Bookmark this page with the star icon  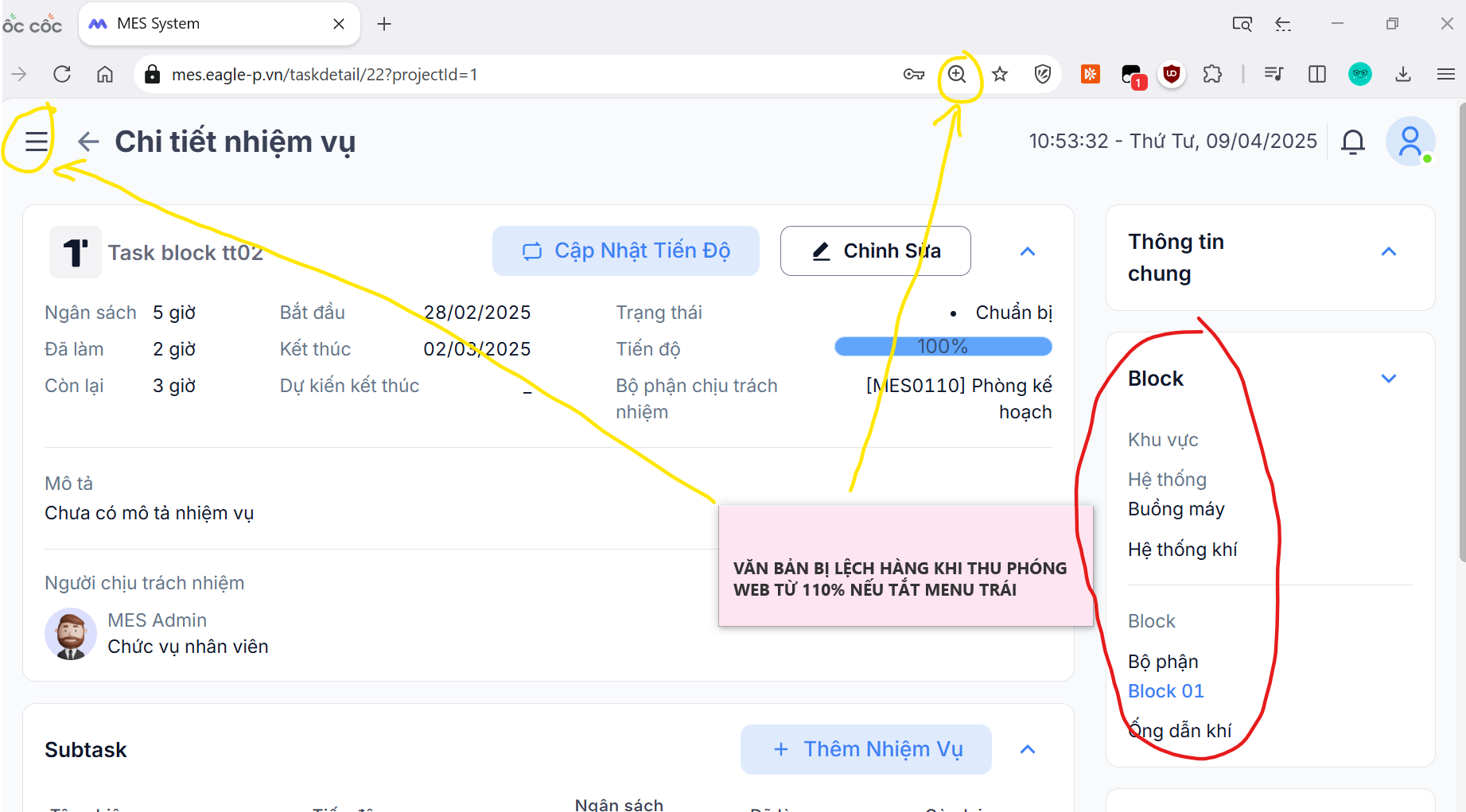[1000, 75]
